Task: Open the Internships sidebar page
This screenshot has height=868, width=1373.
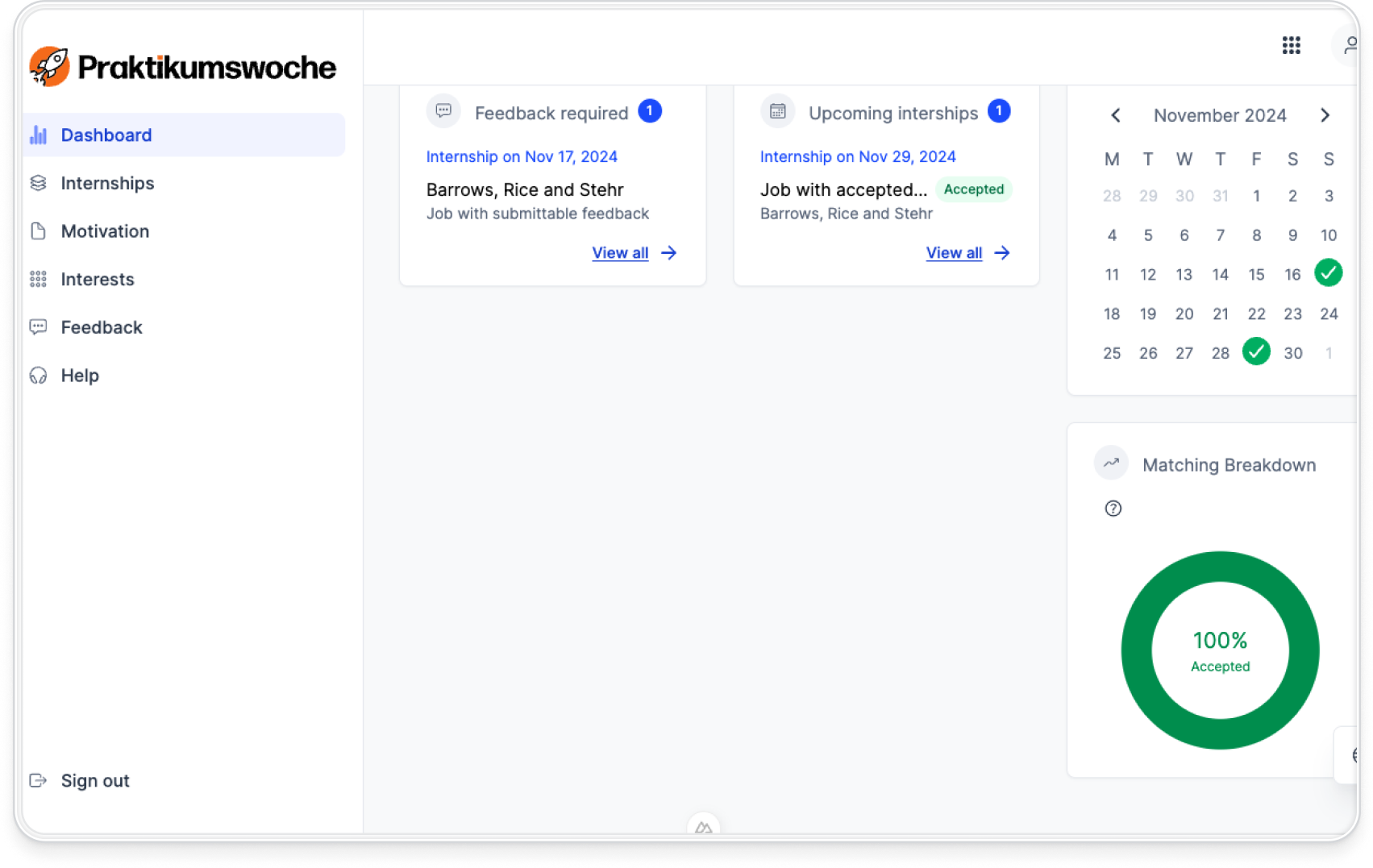Action: (107, 184)
